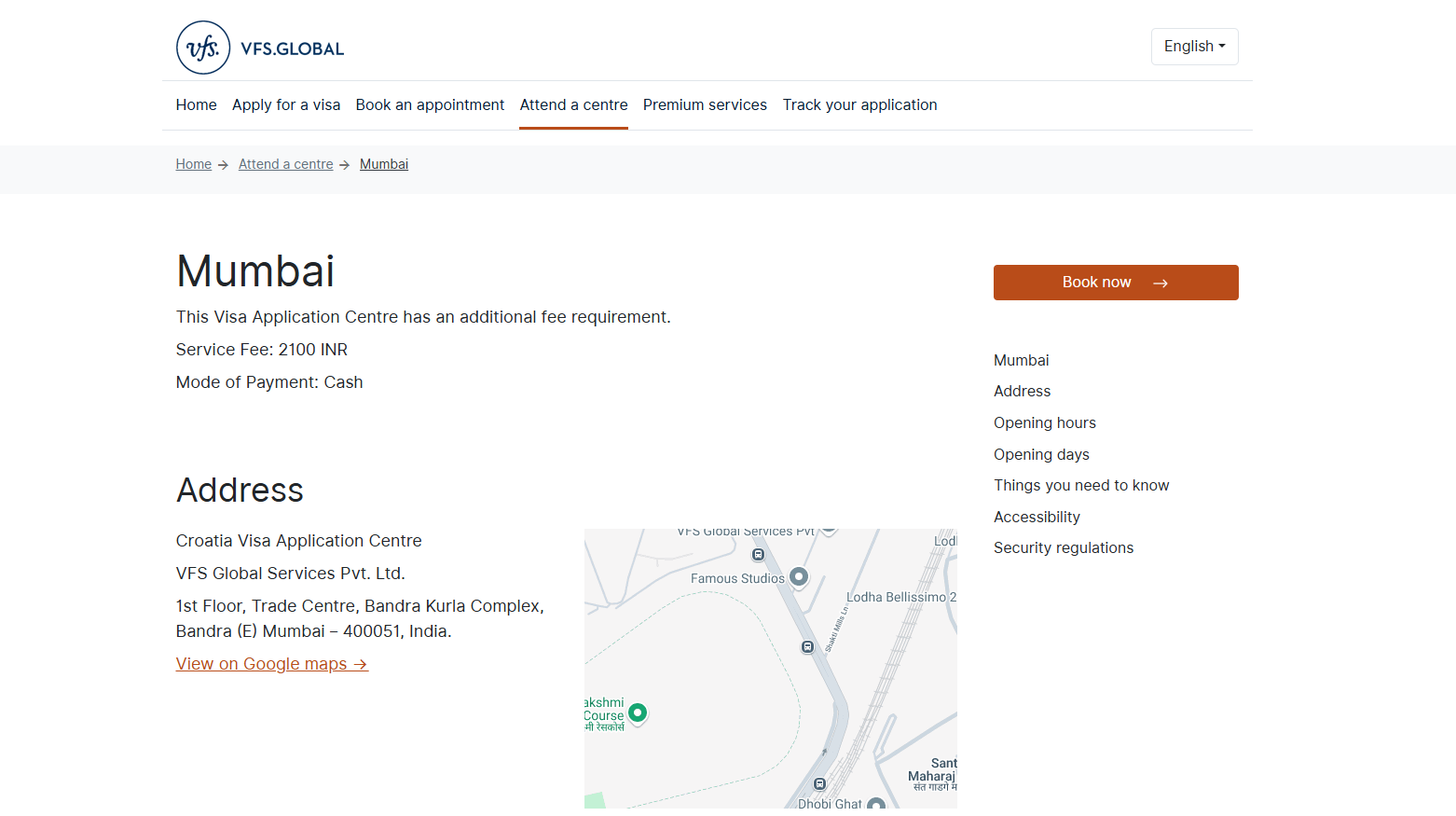Jump to Security regulations section
The image size is (1456, 816).
point(1064,547)
